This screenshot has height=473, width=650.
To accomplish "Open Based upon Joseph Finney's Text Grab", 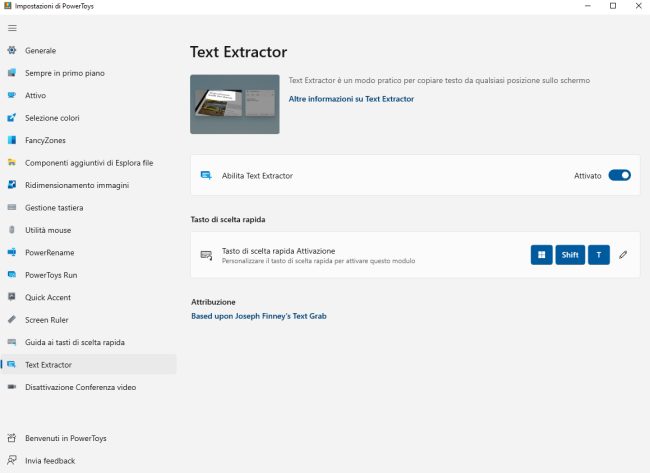I will [259, 316].
